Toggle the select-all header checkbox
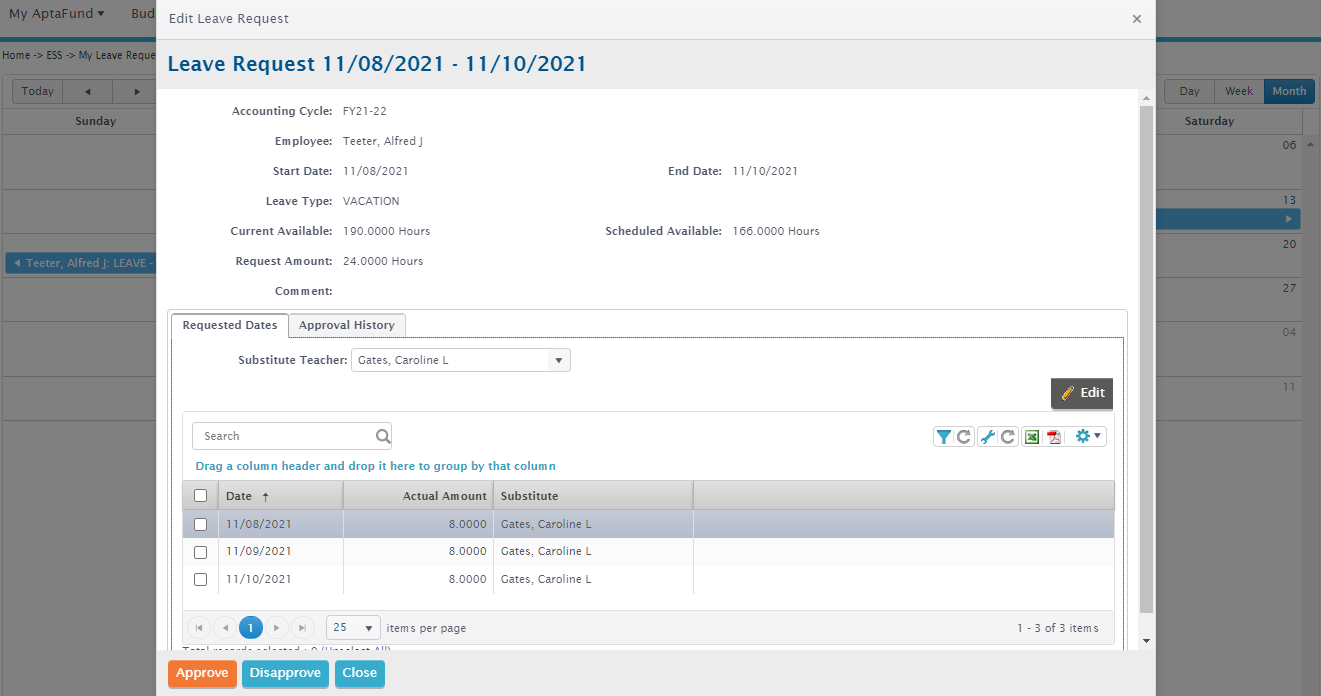Image resolution: width=1321 pixels, height=696 pixels. 200,496
